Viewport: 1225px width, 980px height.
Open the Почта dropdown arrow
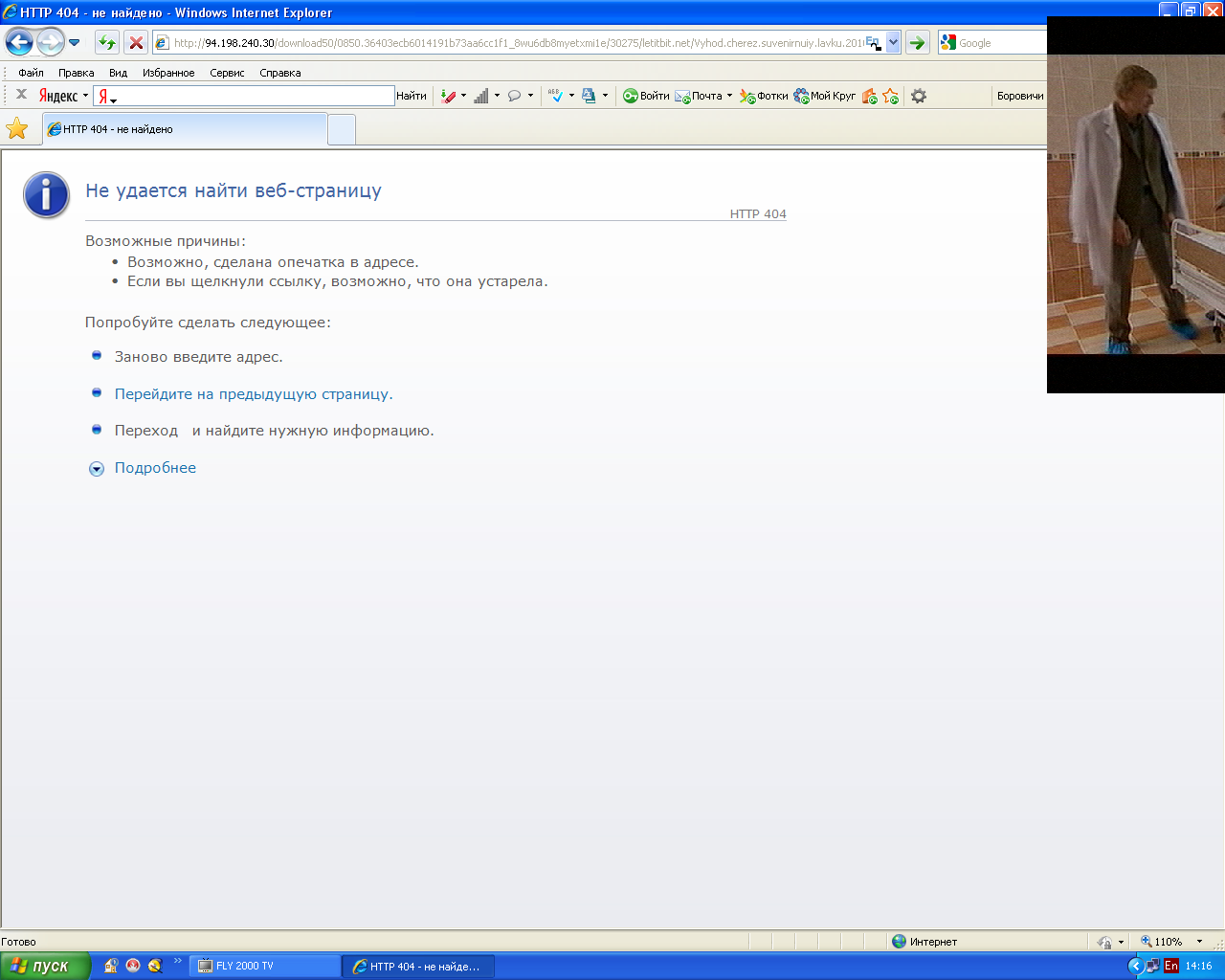click(729, 96)
